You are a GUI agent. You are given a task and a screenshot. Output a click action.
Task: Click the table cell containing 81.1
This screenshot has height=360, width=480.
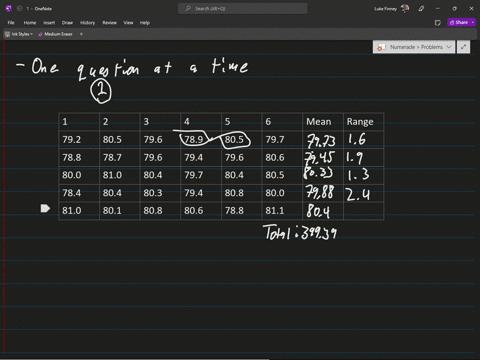282,211
